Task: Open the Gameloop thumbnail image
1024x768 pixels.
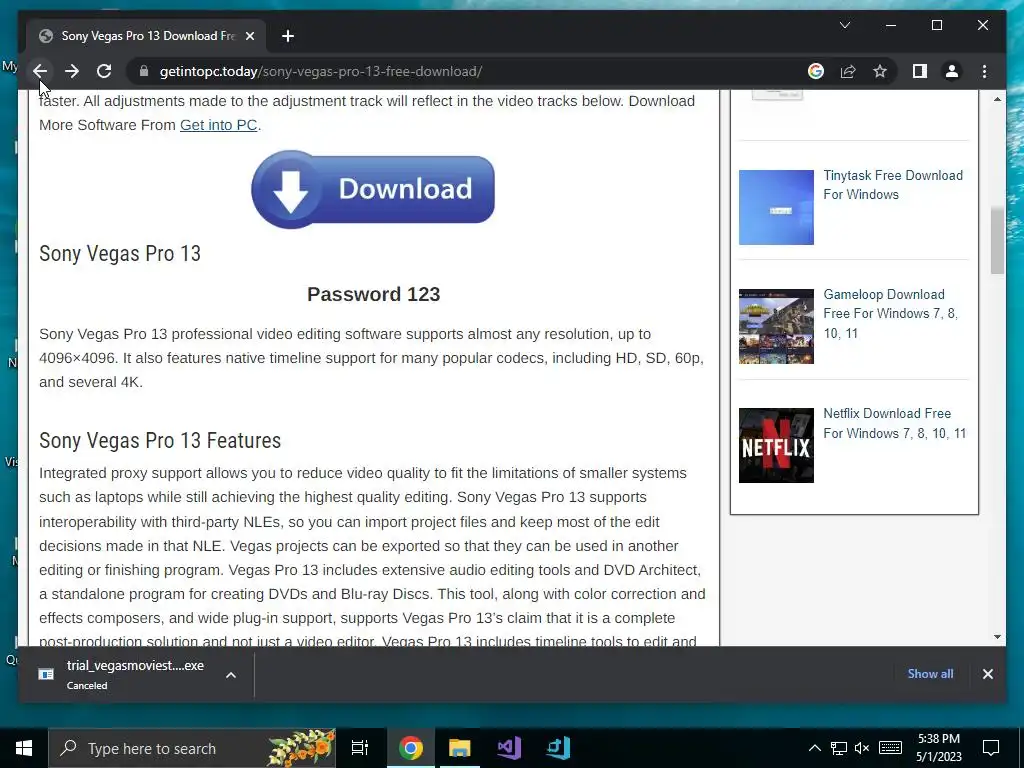Action: 776,326
